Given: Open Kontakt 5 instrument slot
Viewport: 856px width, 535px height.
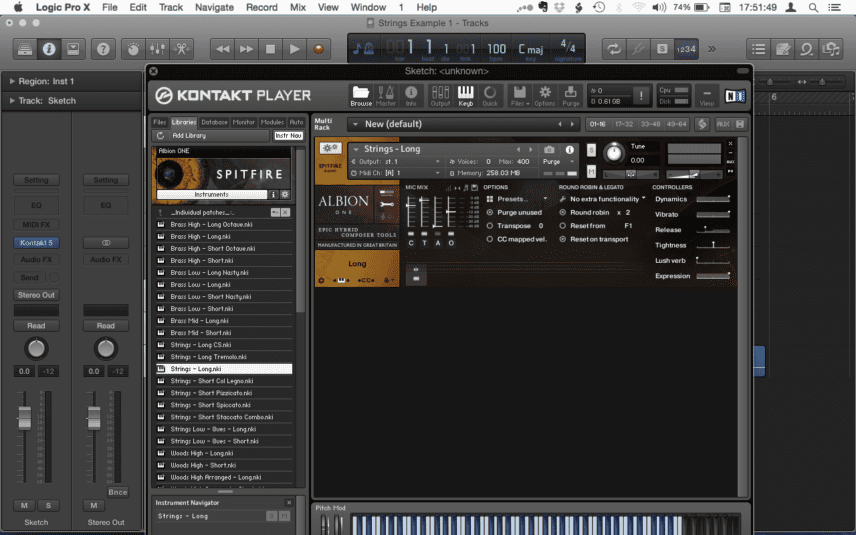Looking at the screenshot, I should click(x=36, y=242).
